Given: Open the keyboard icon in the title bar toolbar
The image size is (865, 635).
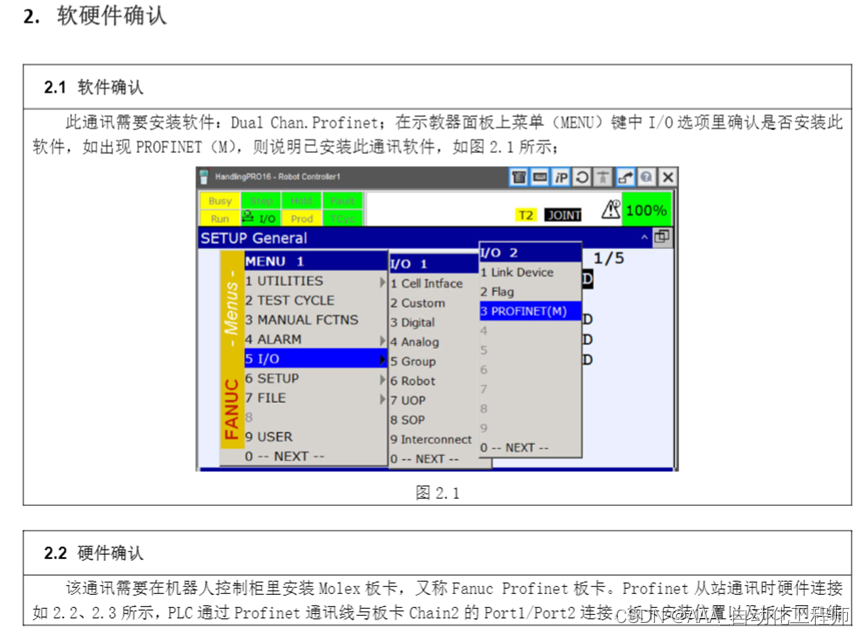Looking at the screenshot, I should tap(540, 177).
